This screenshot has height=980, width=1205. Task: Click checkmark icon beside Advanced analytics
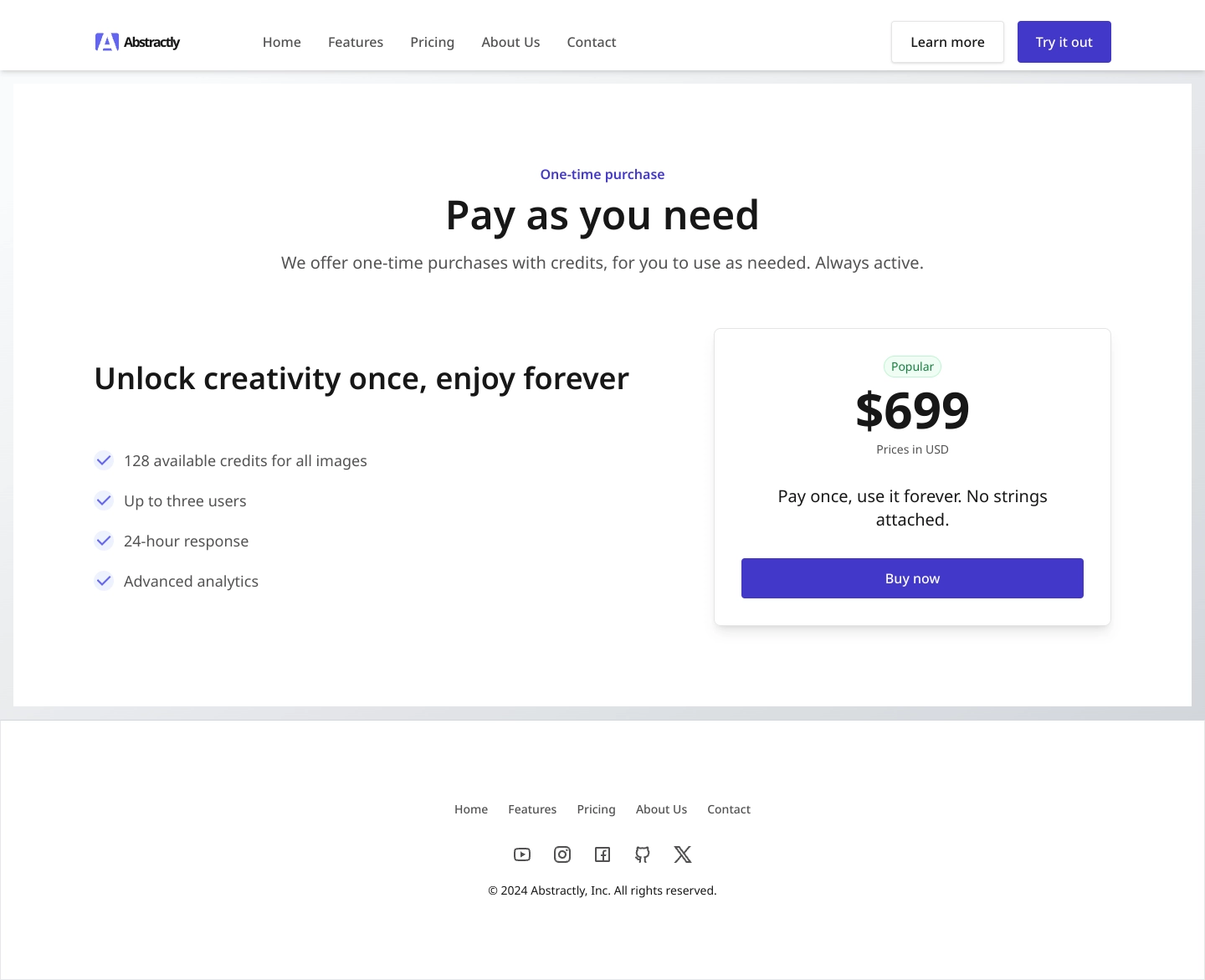tap(104, 581)
